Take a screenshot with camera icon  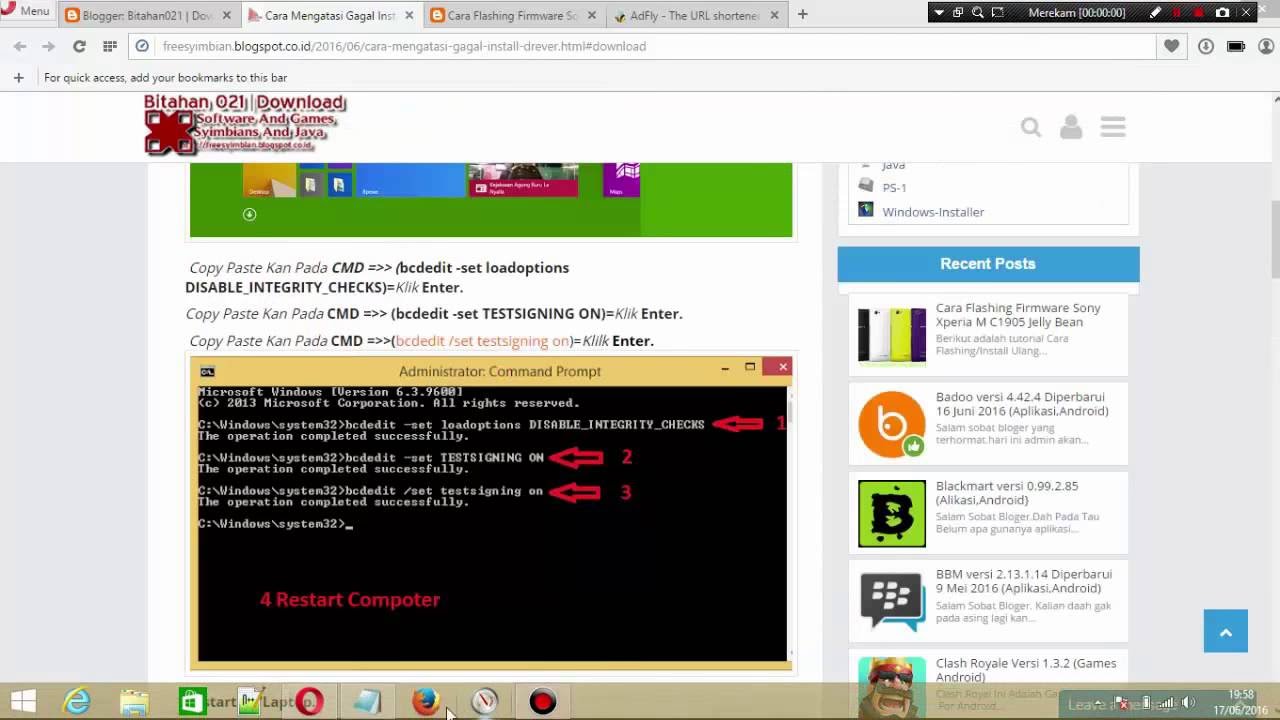tap(1222, 12)
